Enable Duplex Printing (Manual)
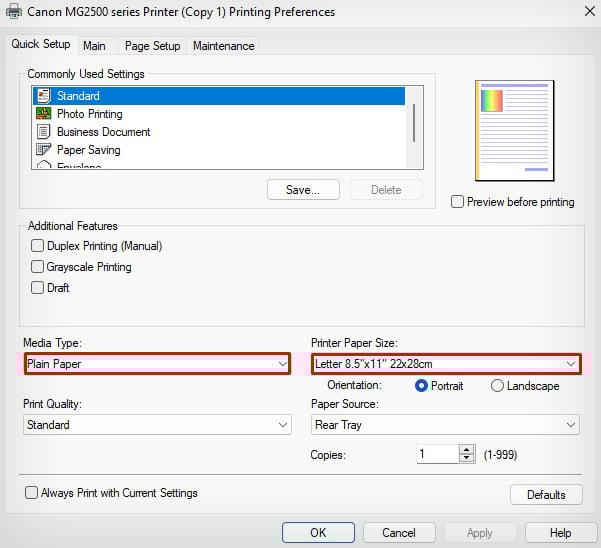Viewport: 601px width, 548px height. [37, 246]
